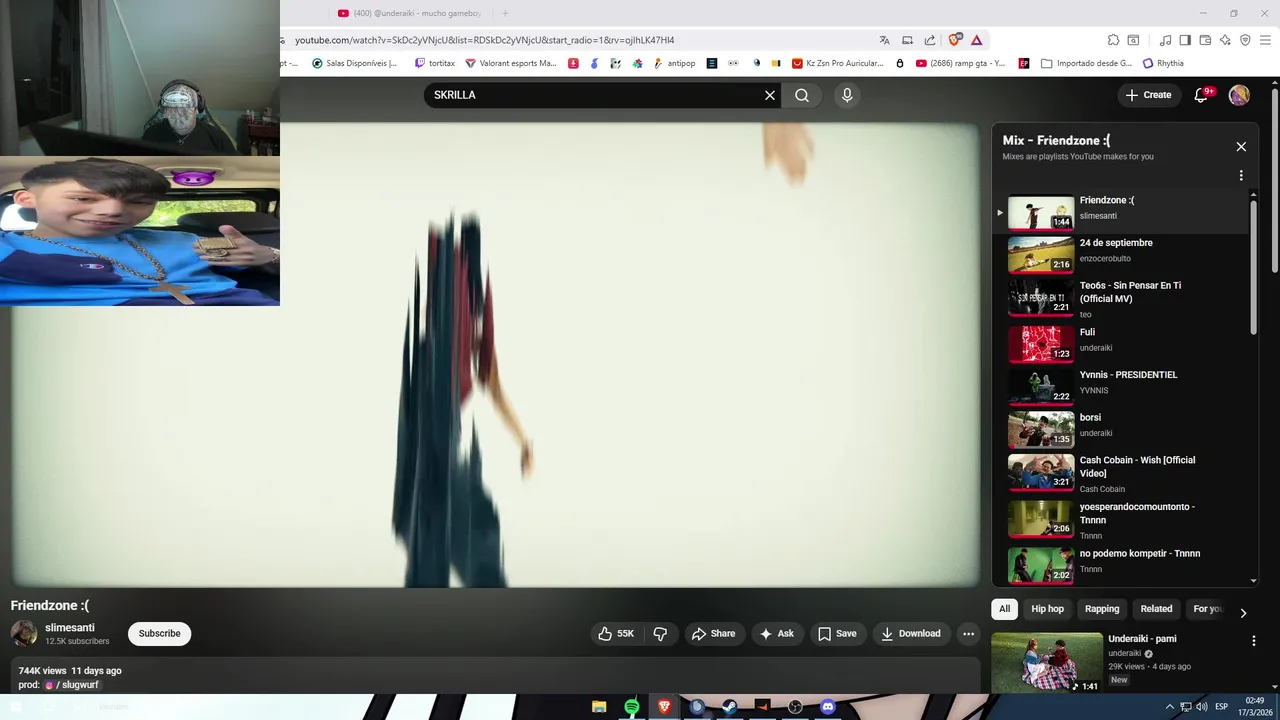Screen dimensions: 1280x720
Task: Open File Explorer from the taskbar
Action: 599,707
